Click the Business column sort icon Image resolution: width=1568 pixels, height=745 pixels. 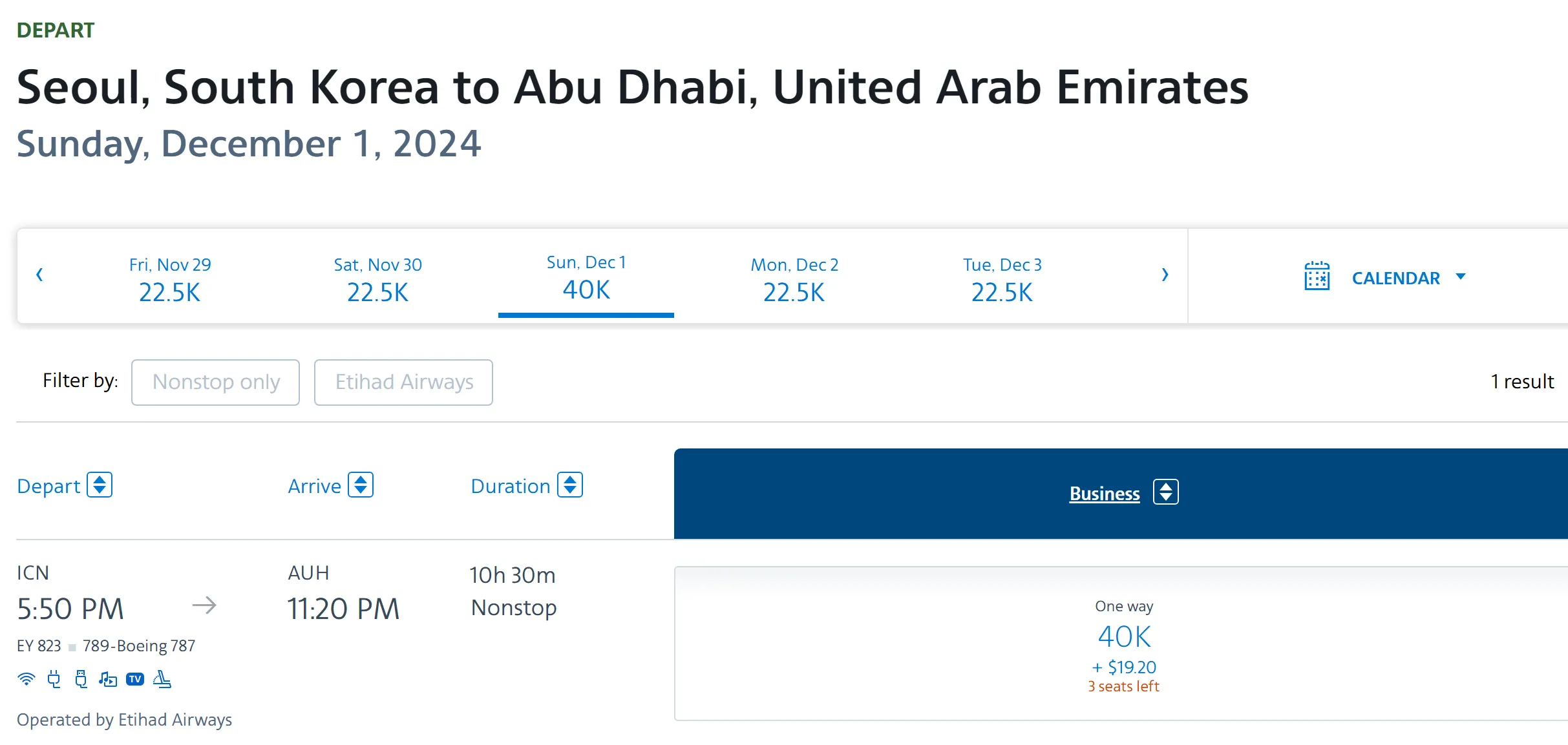1165,492
